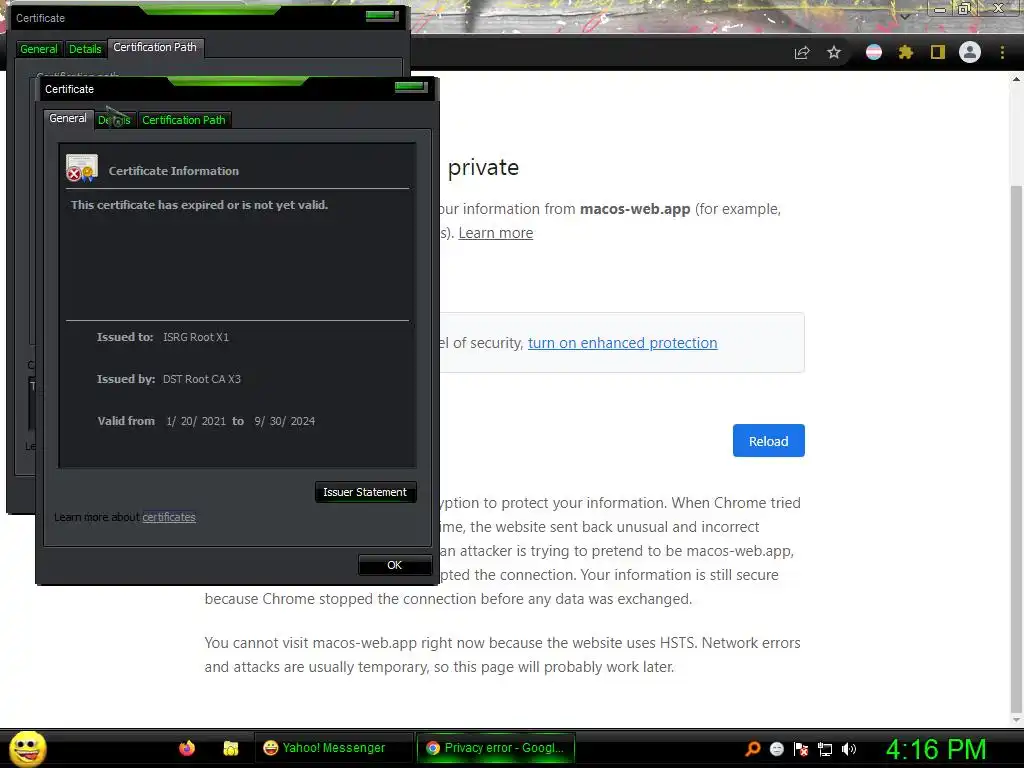
Task: Close the back Certificate window with green button
Action: 382,15
